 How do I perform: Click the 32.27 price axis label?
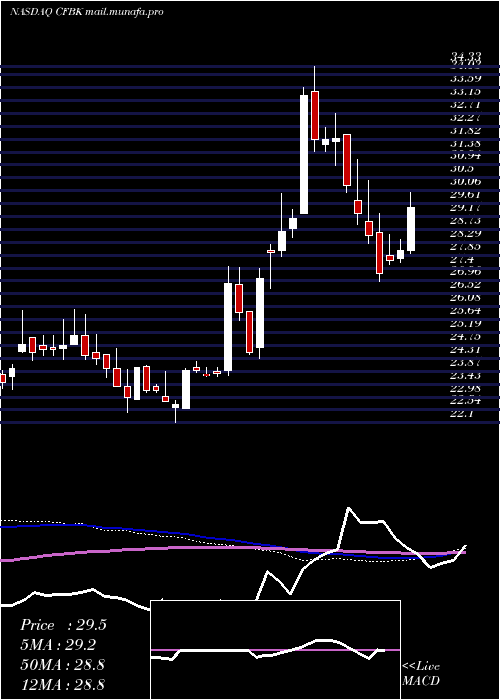pos(466,118)
